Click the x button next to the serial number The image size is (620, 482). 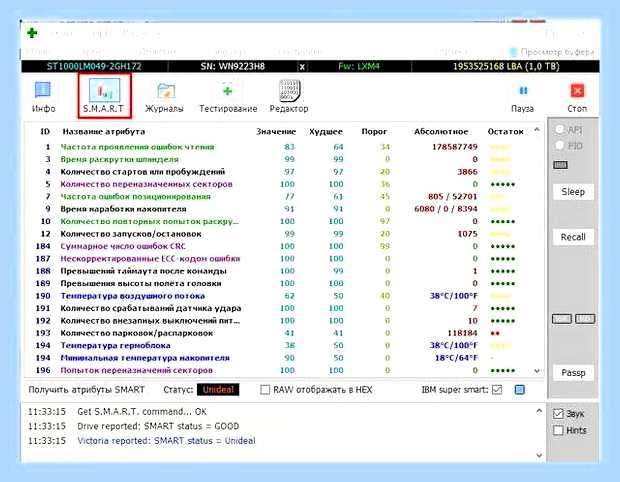click(302, 66)
